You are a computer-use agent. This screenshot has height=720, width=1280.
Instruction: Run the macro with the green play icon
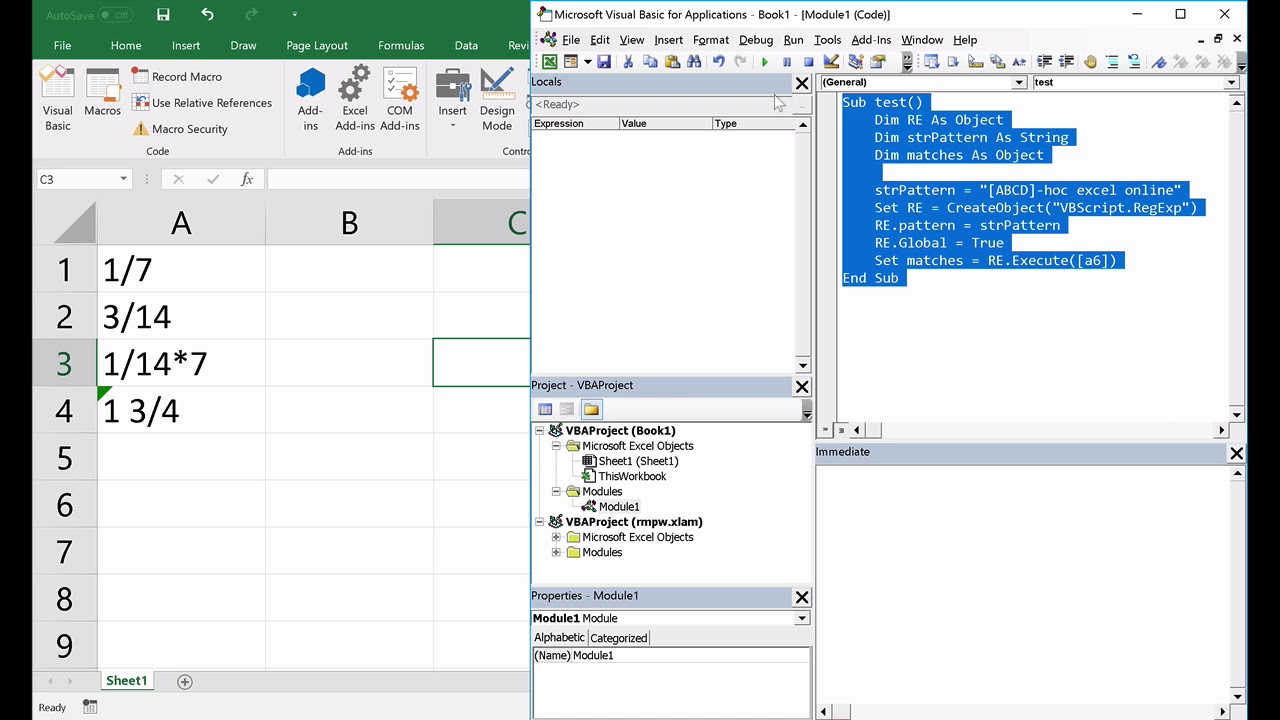click(765, 62)
